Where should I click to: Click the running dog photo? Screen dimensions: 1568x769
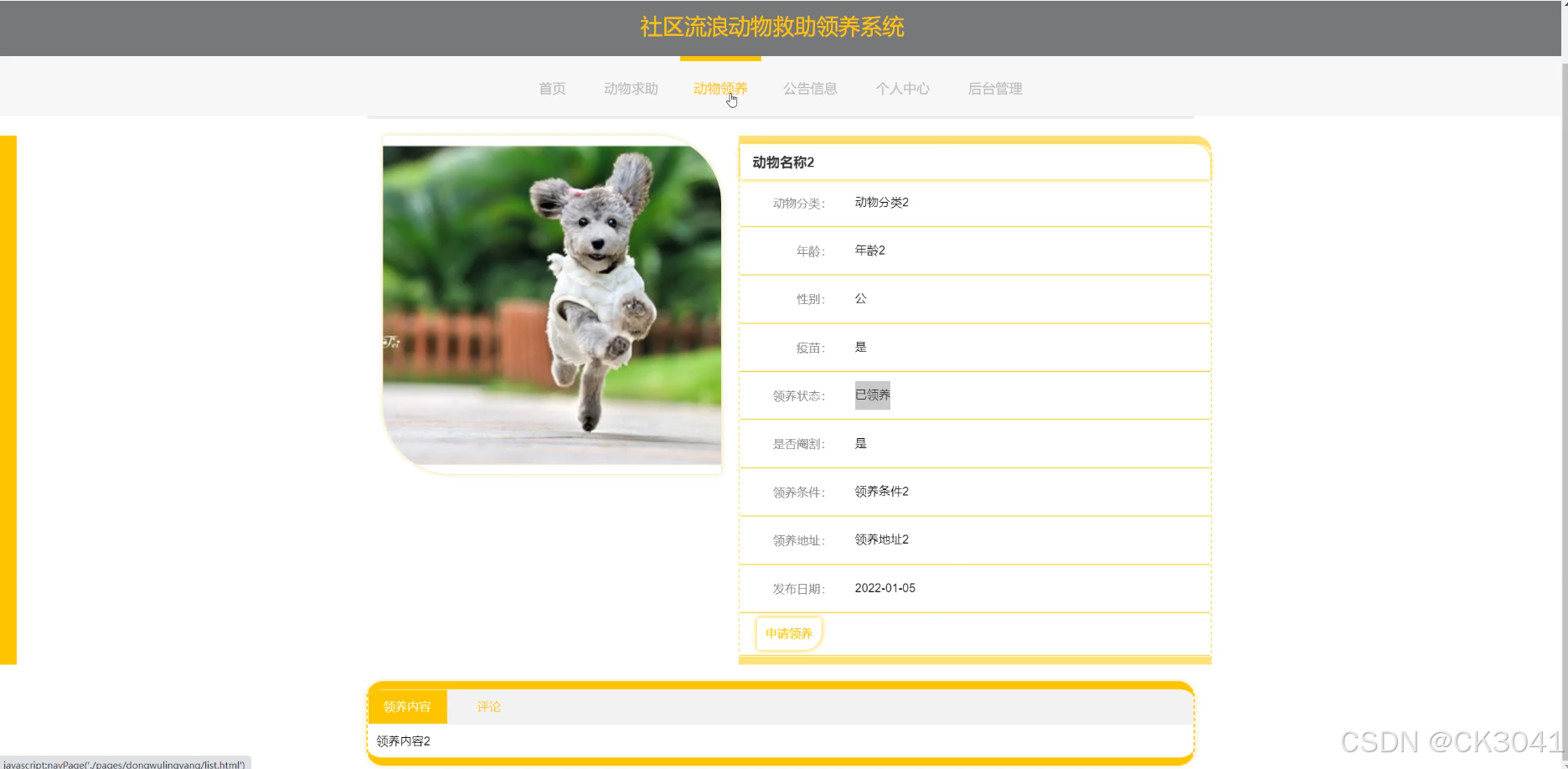click(552, 305)
